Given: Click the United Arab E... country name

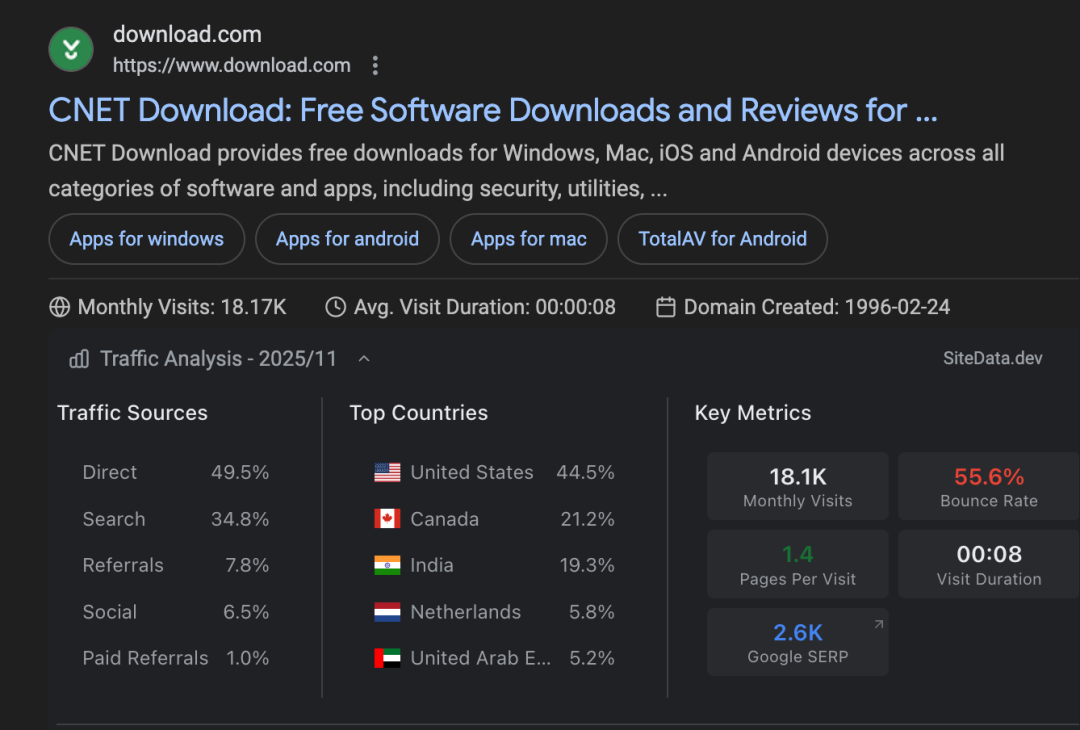Looking at the screenshot, I should (x=481, y=658).
